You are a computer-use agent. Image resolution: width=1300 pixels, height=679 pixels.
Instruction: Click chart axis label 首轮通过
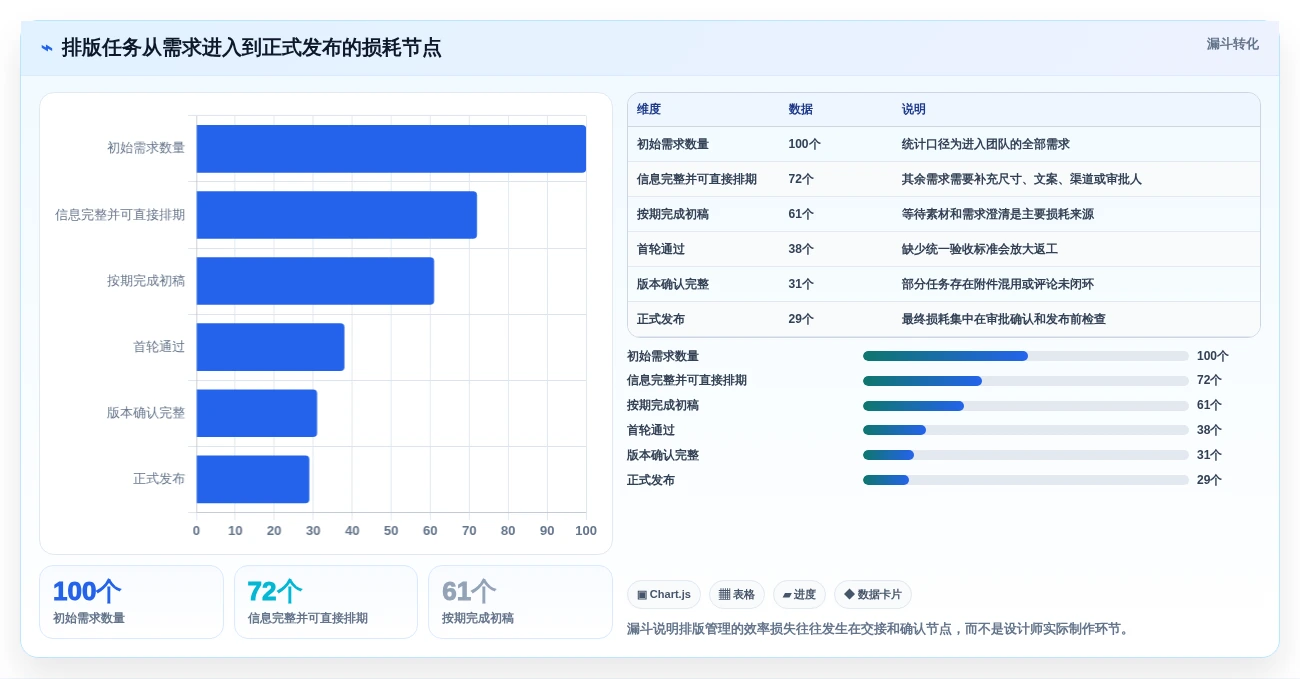[x=159, y=346]
